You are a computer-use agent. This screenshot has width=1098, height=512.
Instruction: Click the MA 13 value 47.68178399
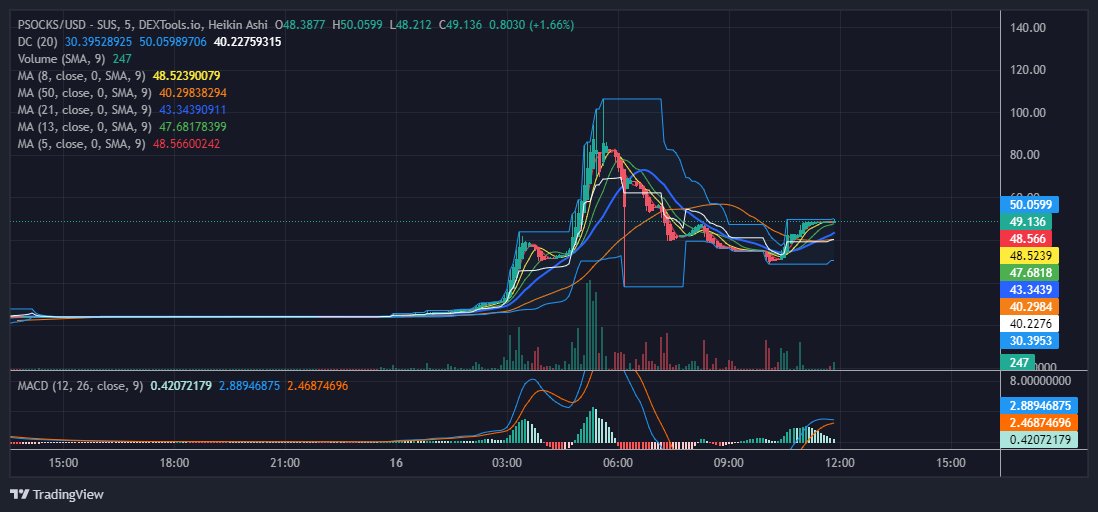click(191, 127)
